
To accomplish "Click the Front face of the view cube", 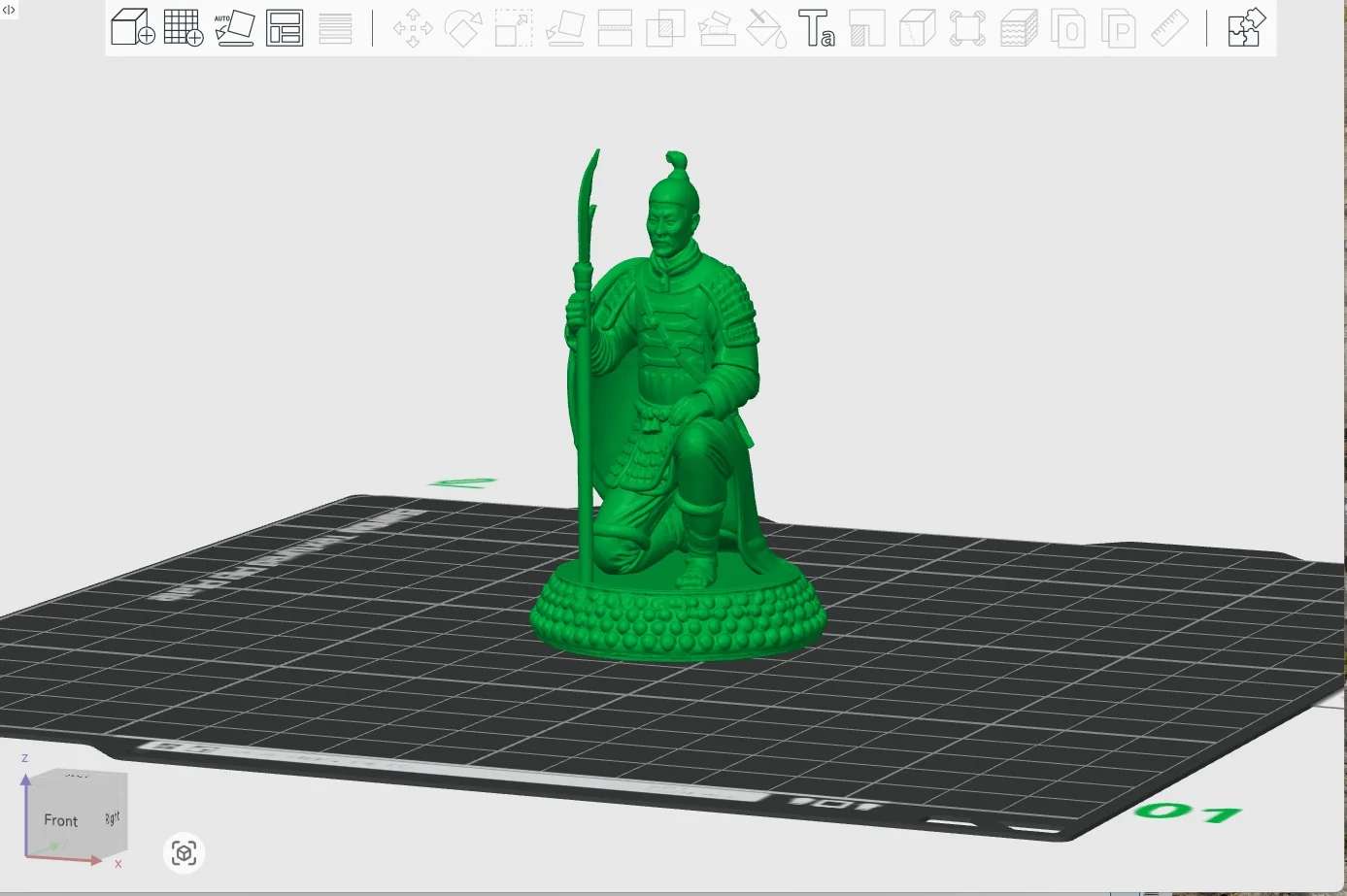I will click(62, 820).
